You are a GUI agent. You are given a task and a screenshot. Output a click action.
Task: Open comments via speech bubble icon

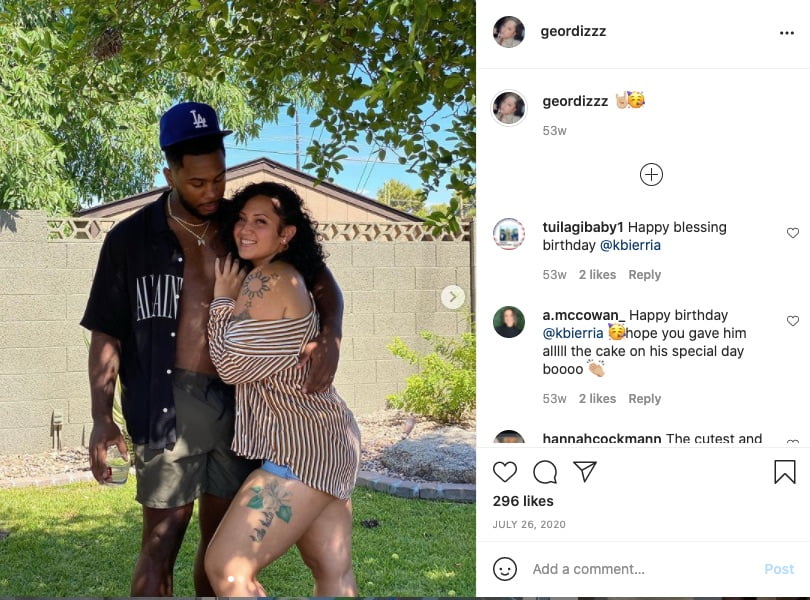point(545,472)
